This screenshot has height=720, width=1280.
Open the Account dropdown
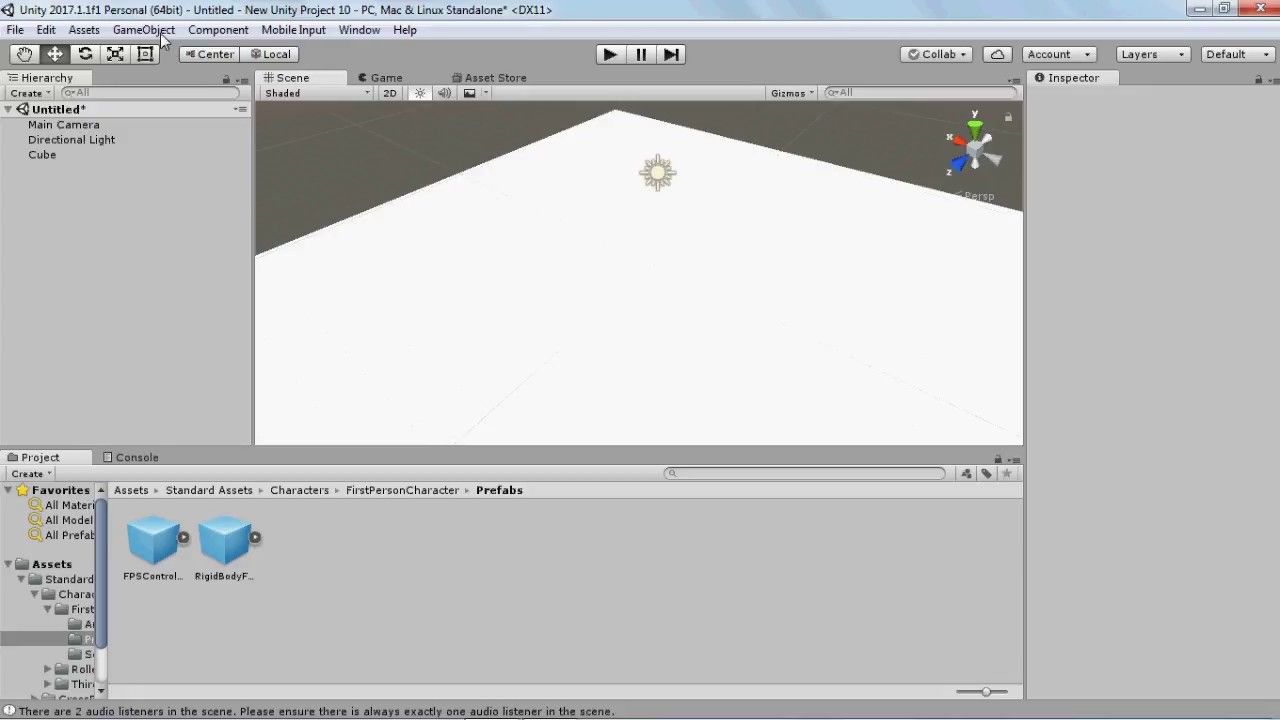[x=1059, y=54]
